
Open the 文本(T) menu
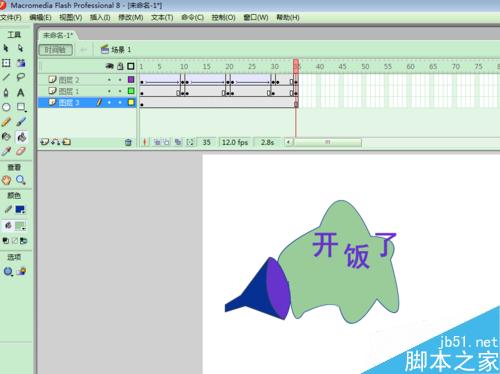tap(162, 17)
